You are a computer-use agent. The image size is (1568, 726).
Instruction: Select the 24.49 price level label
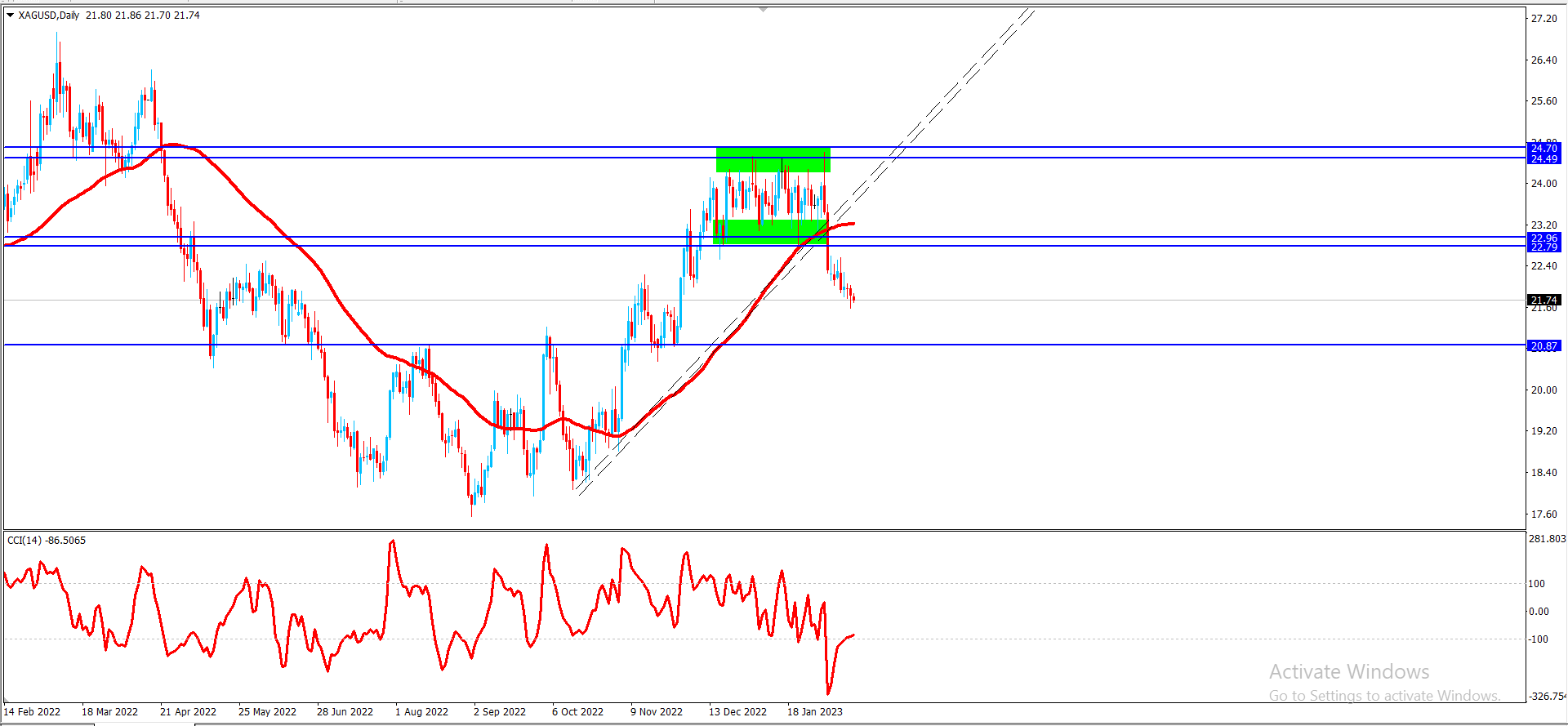[1543, 158]
